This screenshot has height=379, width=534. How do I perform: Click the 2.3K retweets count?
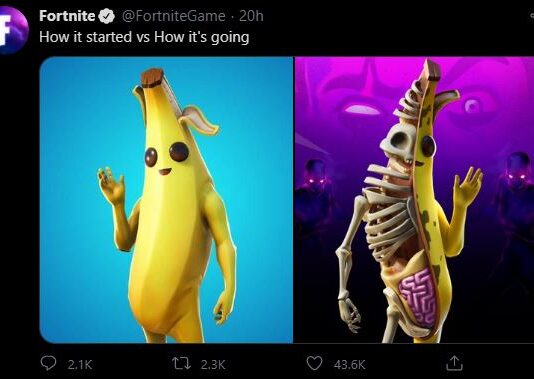(x=213, y=365)
